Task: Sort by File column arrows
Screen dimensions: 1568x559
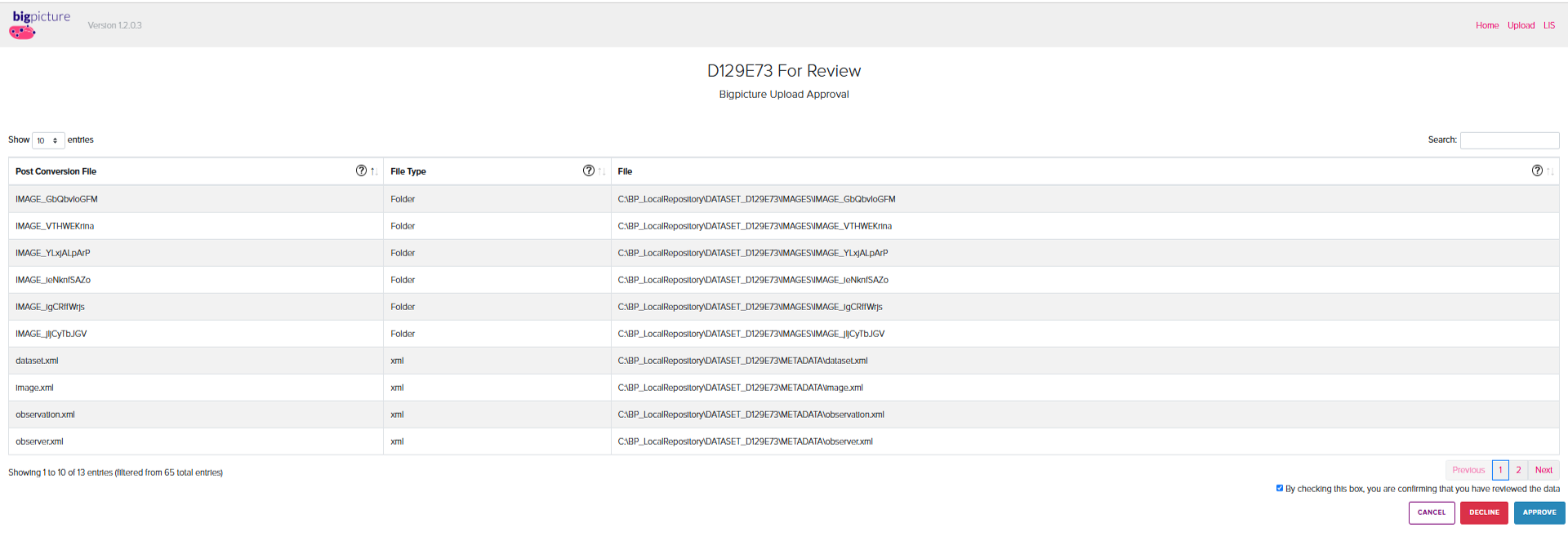Action: coord(1550,171)
